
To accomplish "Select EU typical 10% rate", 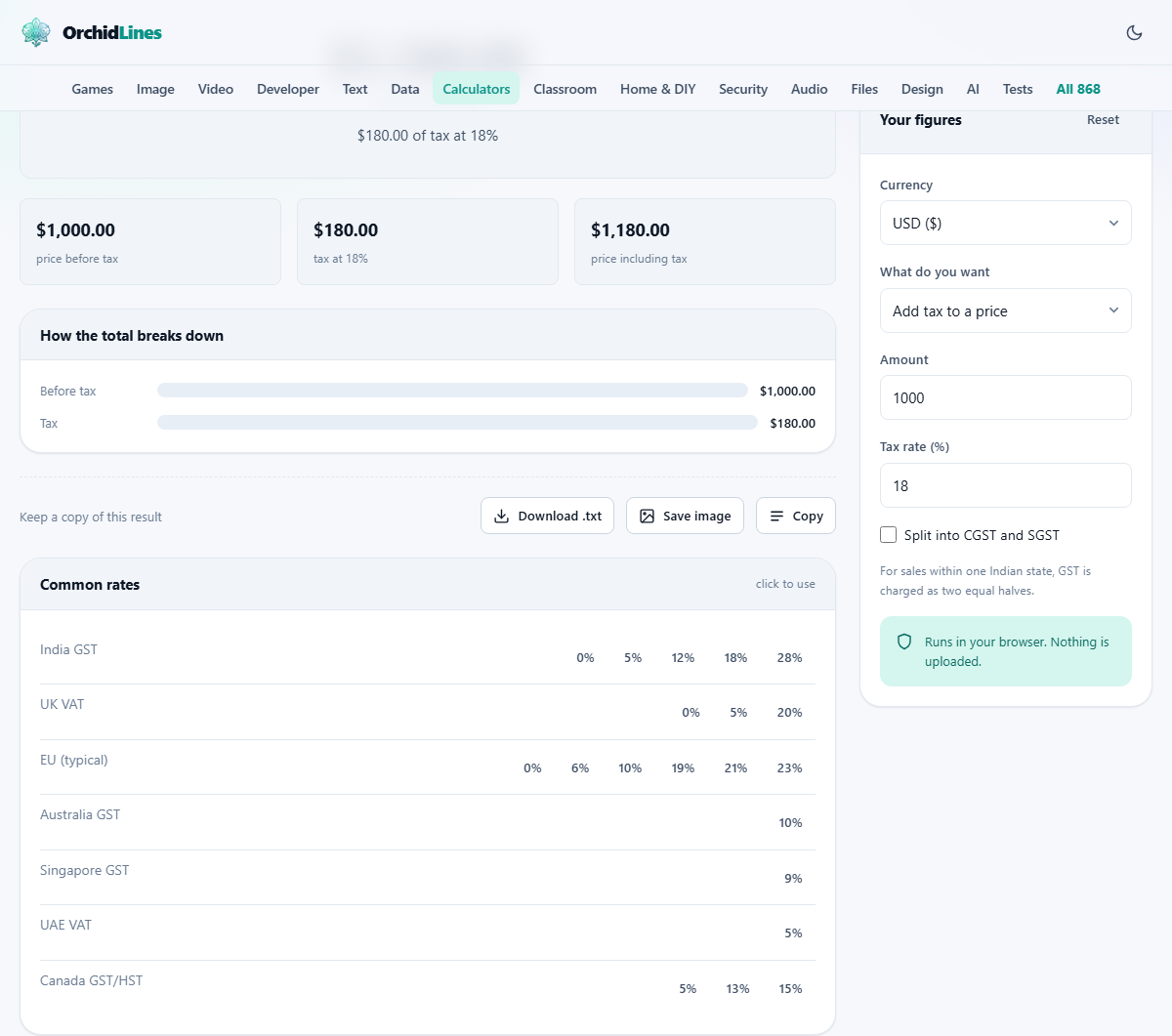I will 630,768.
